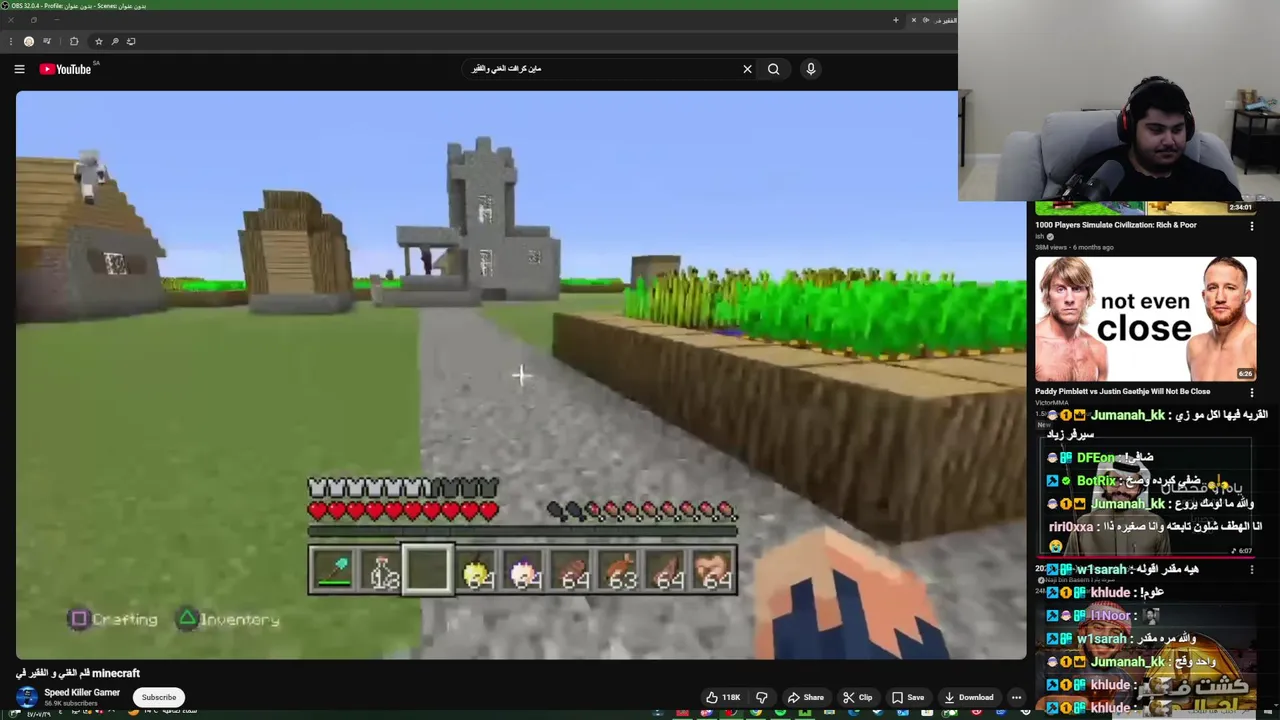Click the '38M views · 6 months ago' text
This screenshot has height=720, width=1280.
[x=1074, y=247]
